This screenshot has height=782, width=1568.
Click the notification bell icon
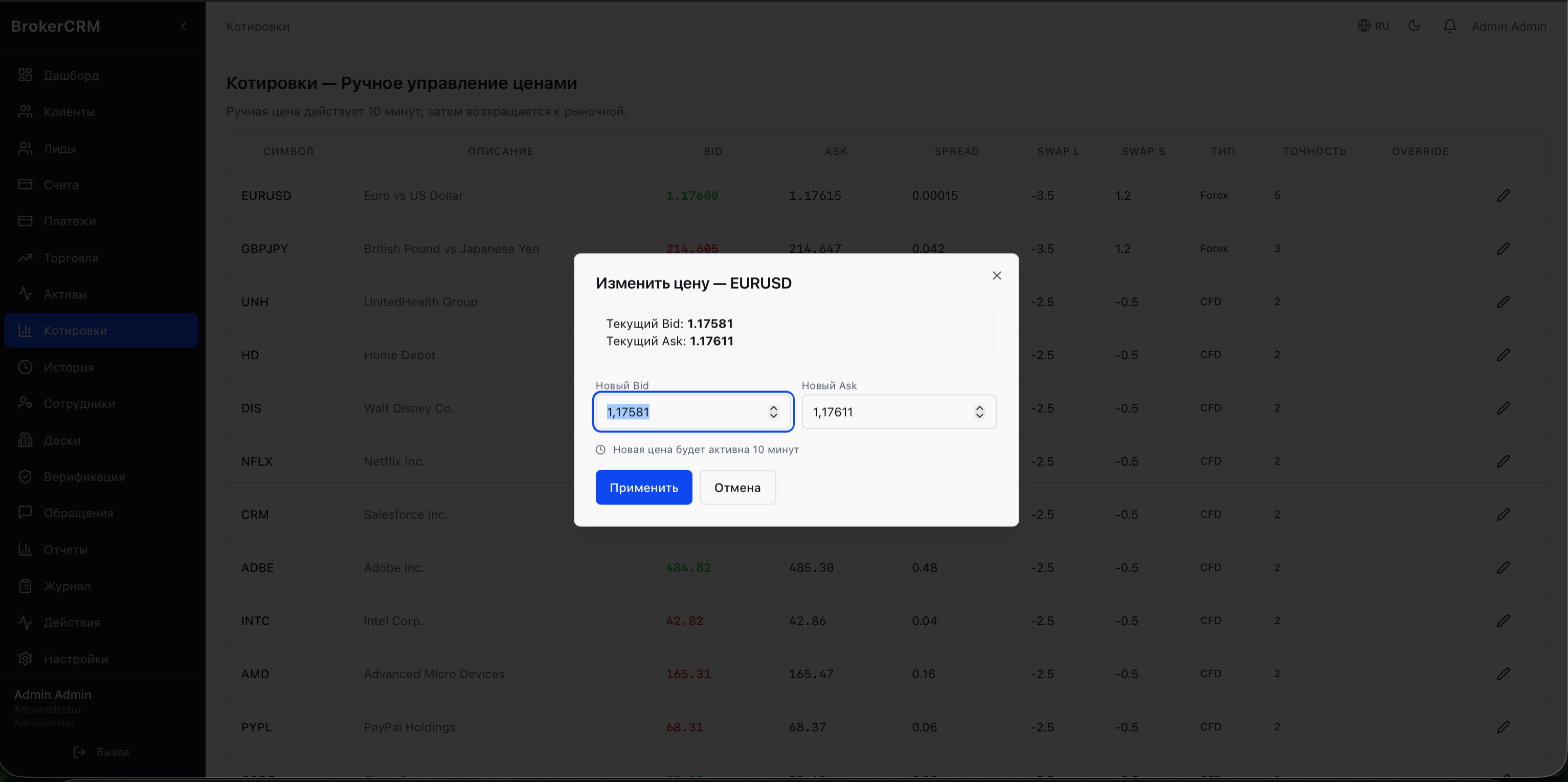1449,26
